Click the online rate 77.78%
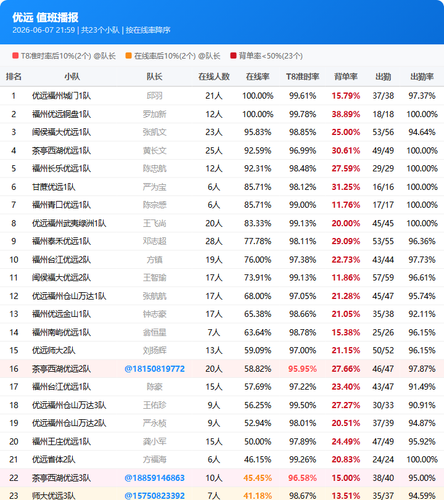This screenshot has height=500, width=444. click(258, 241)
